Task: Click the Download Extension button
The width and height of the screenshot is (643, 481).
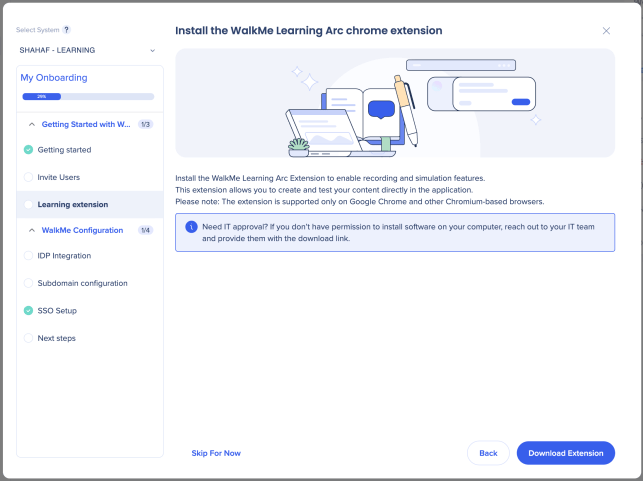Action: click(x=565, y=453)
